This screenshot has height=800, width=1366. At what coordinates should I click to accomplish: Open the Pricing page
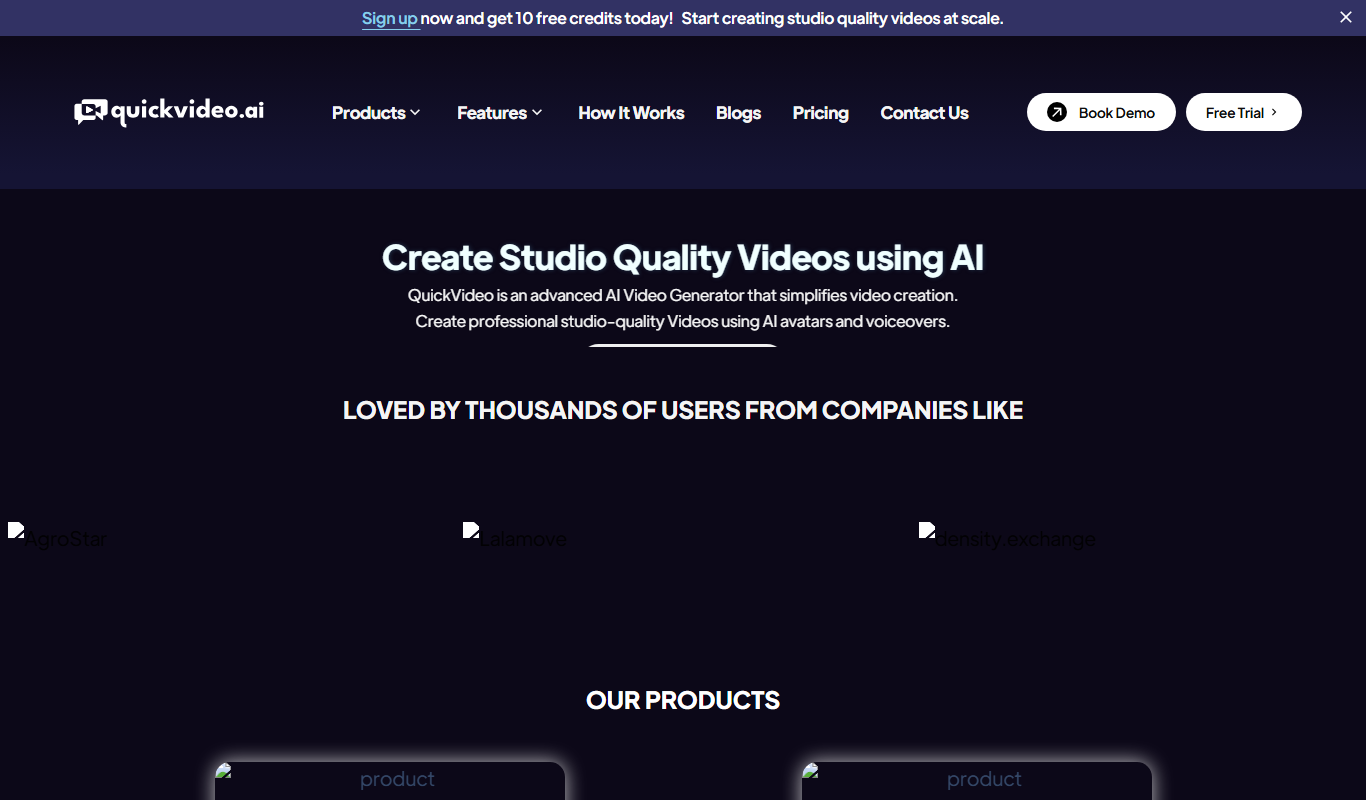(820, 113)
